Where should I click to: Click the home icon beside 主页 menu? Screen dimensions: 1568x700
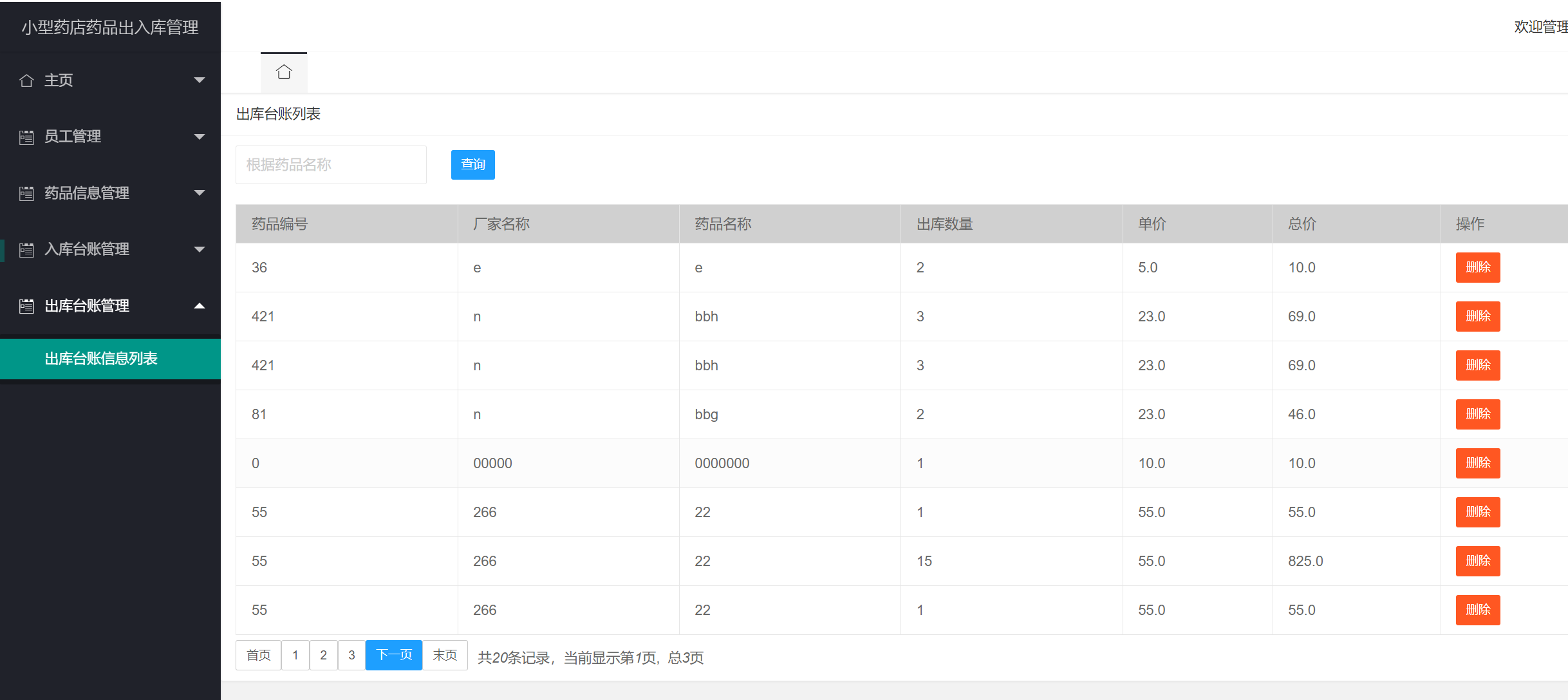pyautogui.click(x=26, y=80)
